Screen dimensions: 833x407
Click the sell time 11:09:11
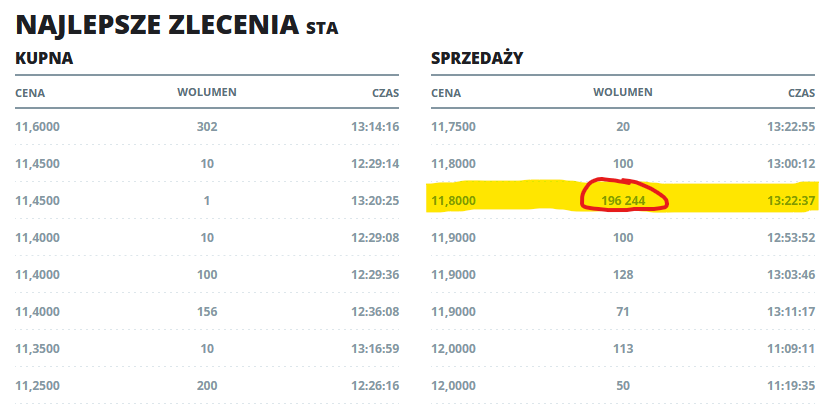click(791, 349)
